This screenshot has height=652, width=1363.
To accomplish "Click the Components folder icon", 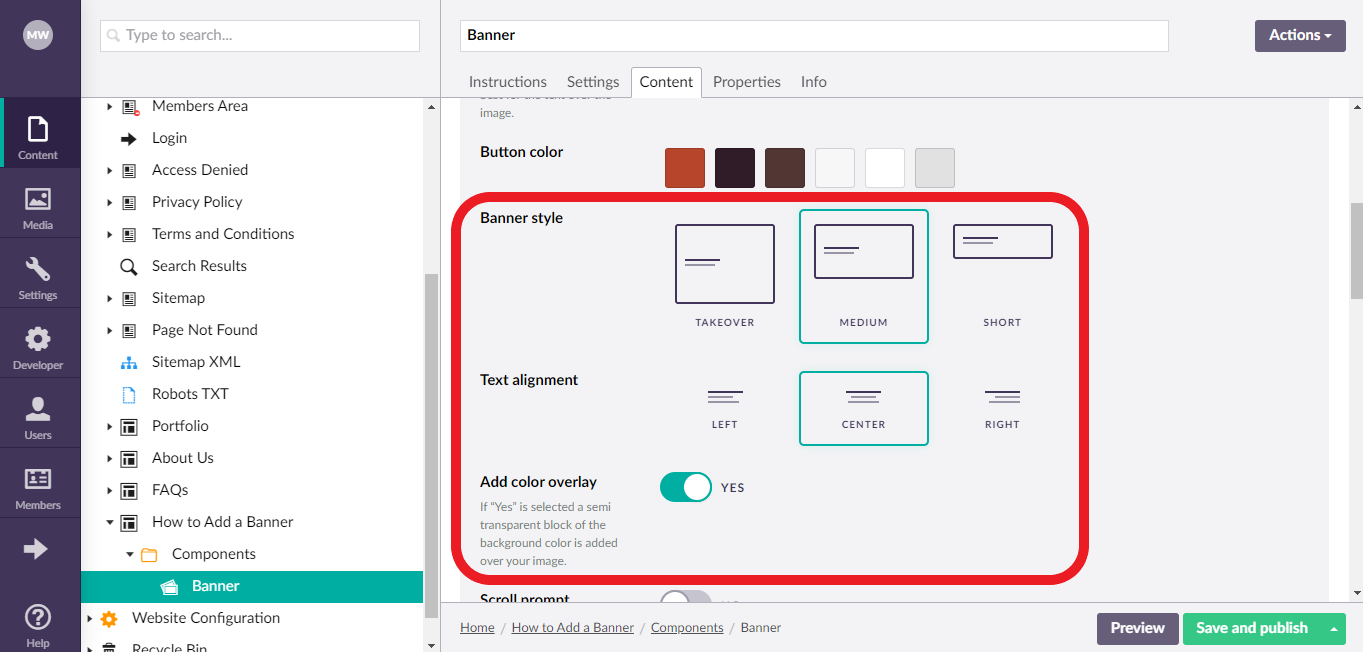I will click(x=149, y=554).
